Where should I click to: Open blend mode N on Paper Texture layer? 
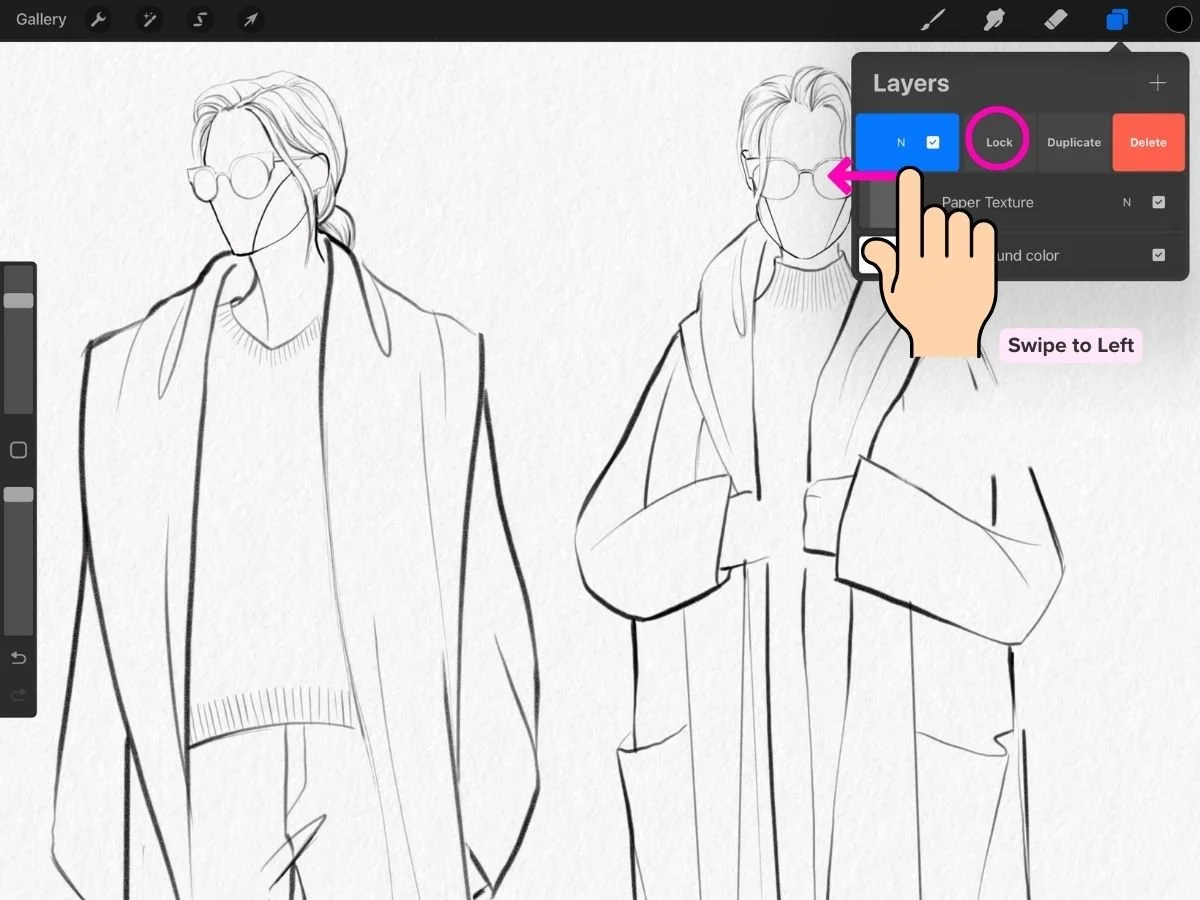click(1127, 202)
